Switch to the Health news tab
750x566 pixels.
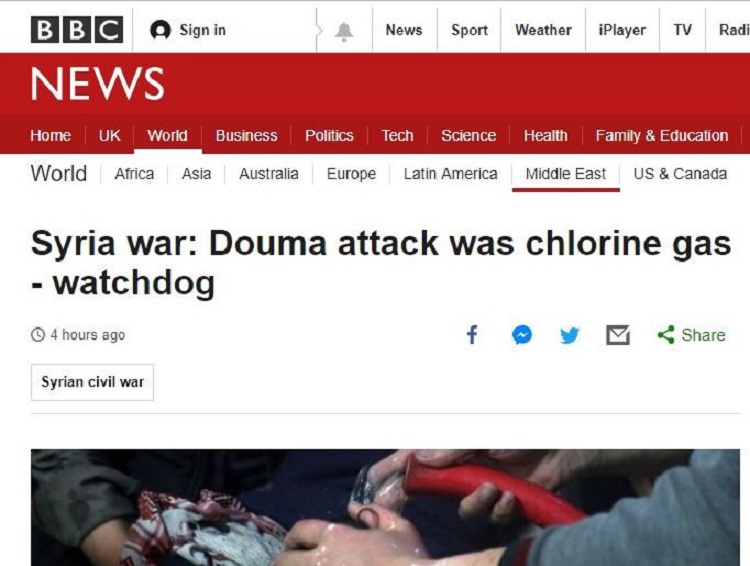coord(546,135)
